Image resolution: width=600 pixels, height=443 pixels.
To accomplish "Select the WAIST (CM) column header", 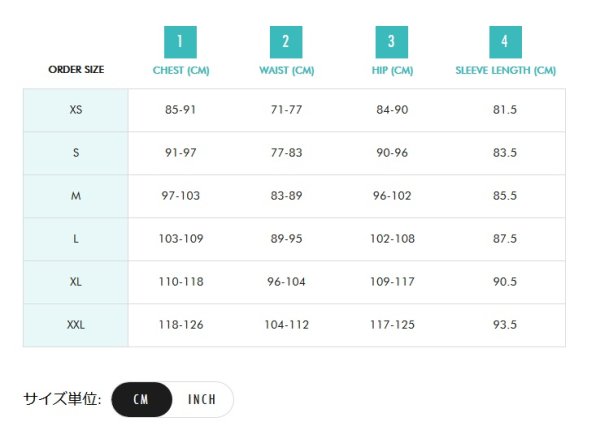I will click(286, 71).
